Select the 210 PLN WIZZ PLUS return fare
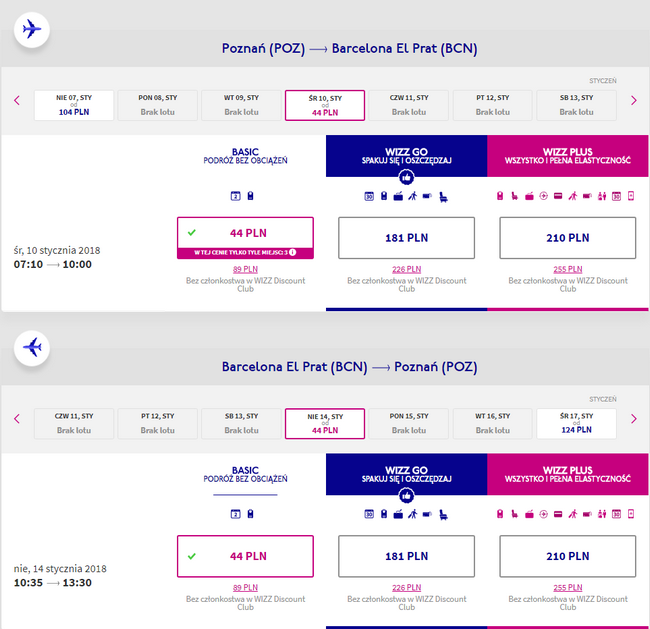The image size is (650, 629). [x=567, y=556]
